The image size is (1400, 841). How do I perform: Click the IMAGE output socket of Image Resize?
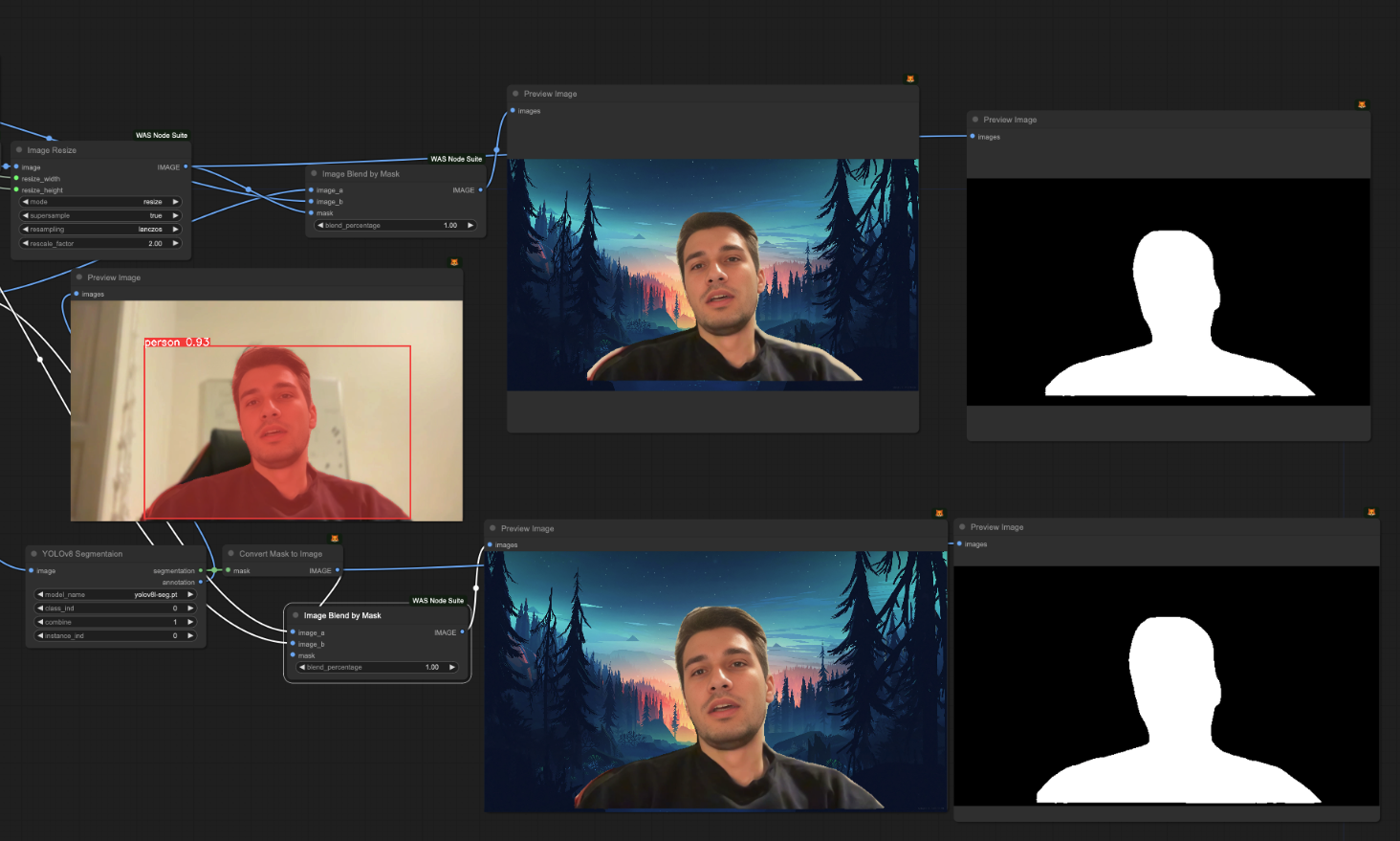(x=186, y=166)
